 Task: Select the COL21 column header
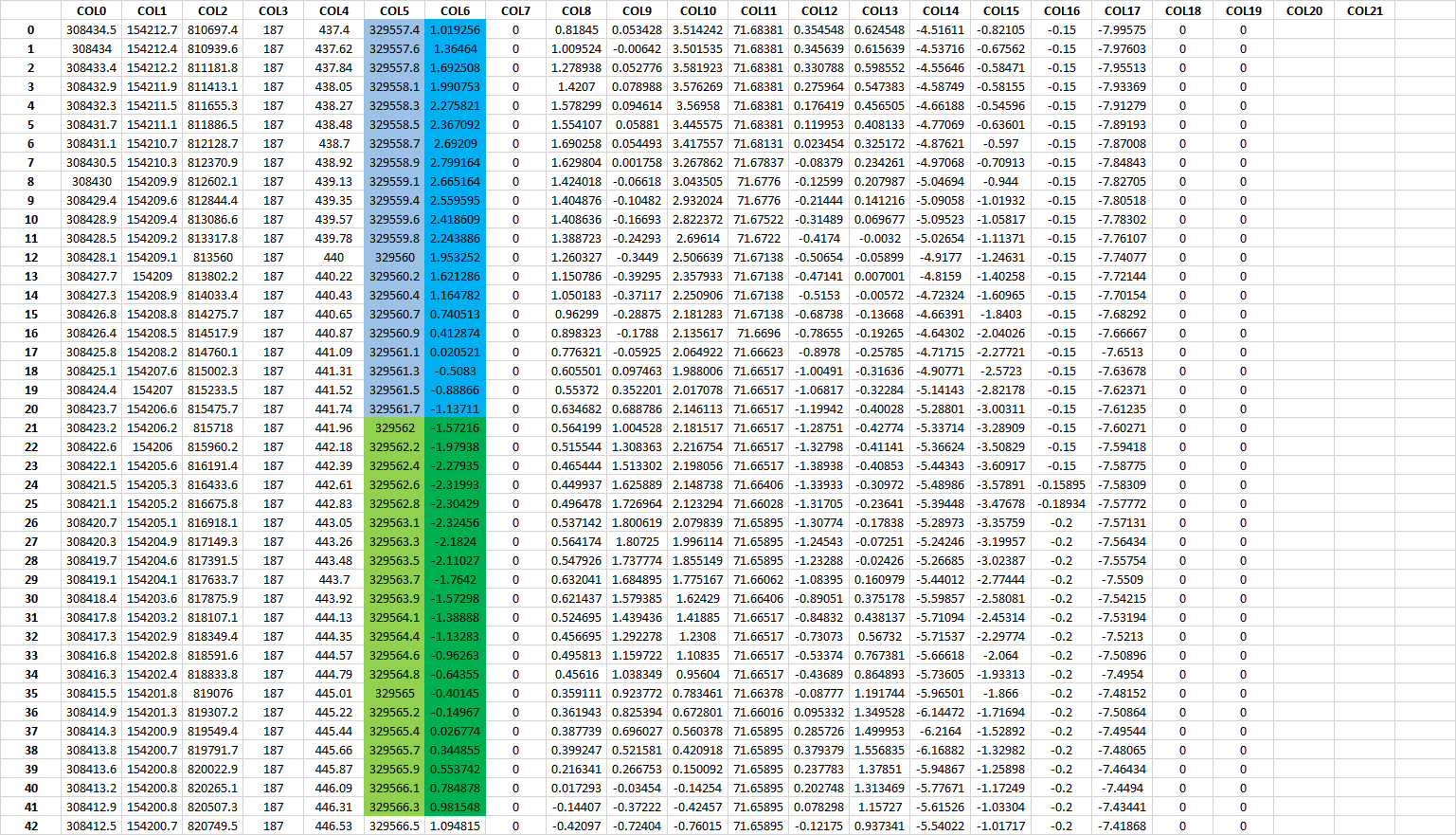click(1364, 10)
